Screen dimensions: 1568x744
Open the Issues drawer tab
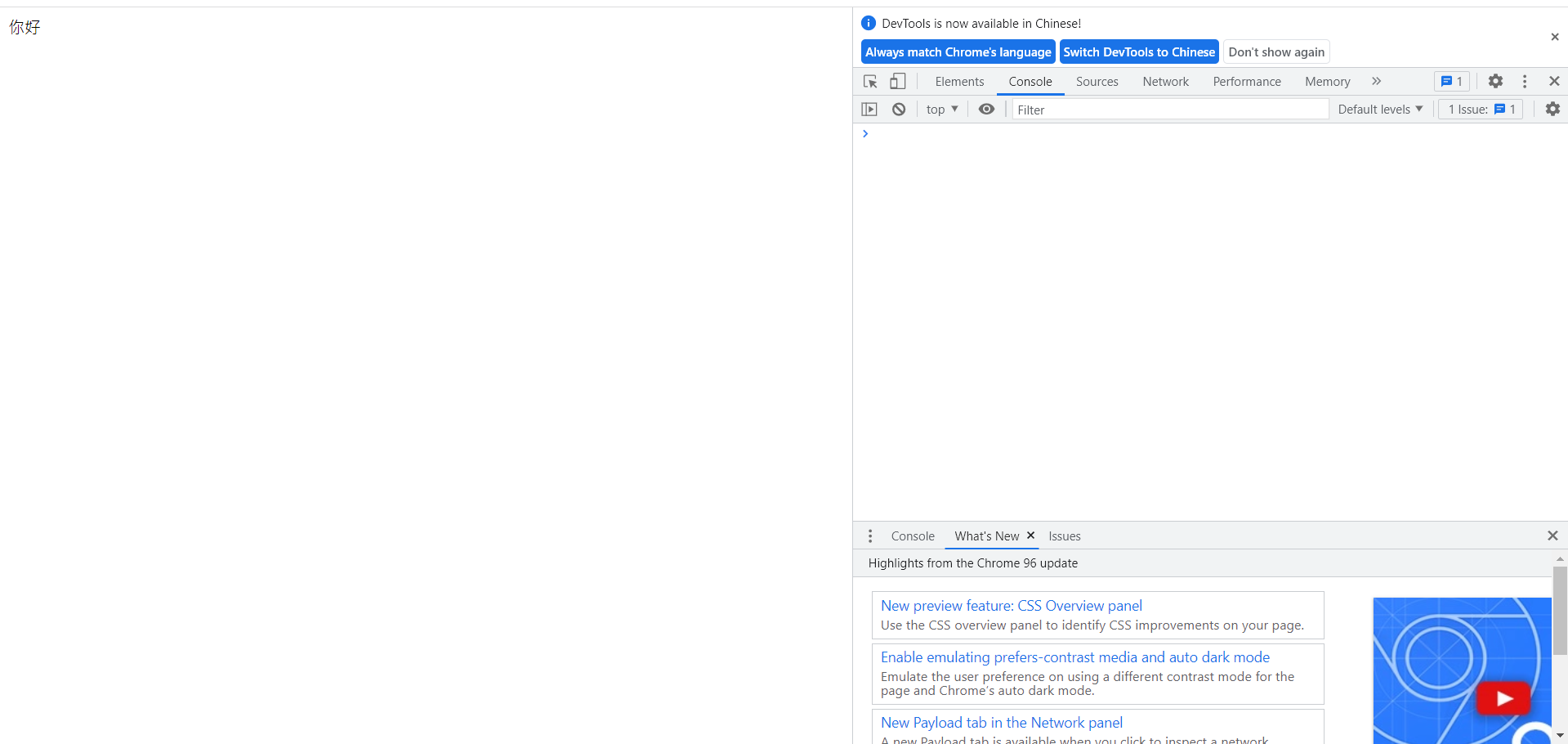(1065, 536)
